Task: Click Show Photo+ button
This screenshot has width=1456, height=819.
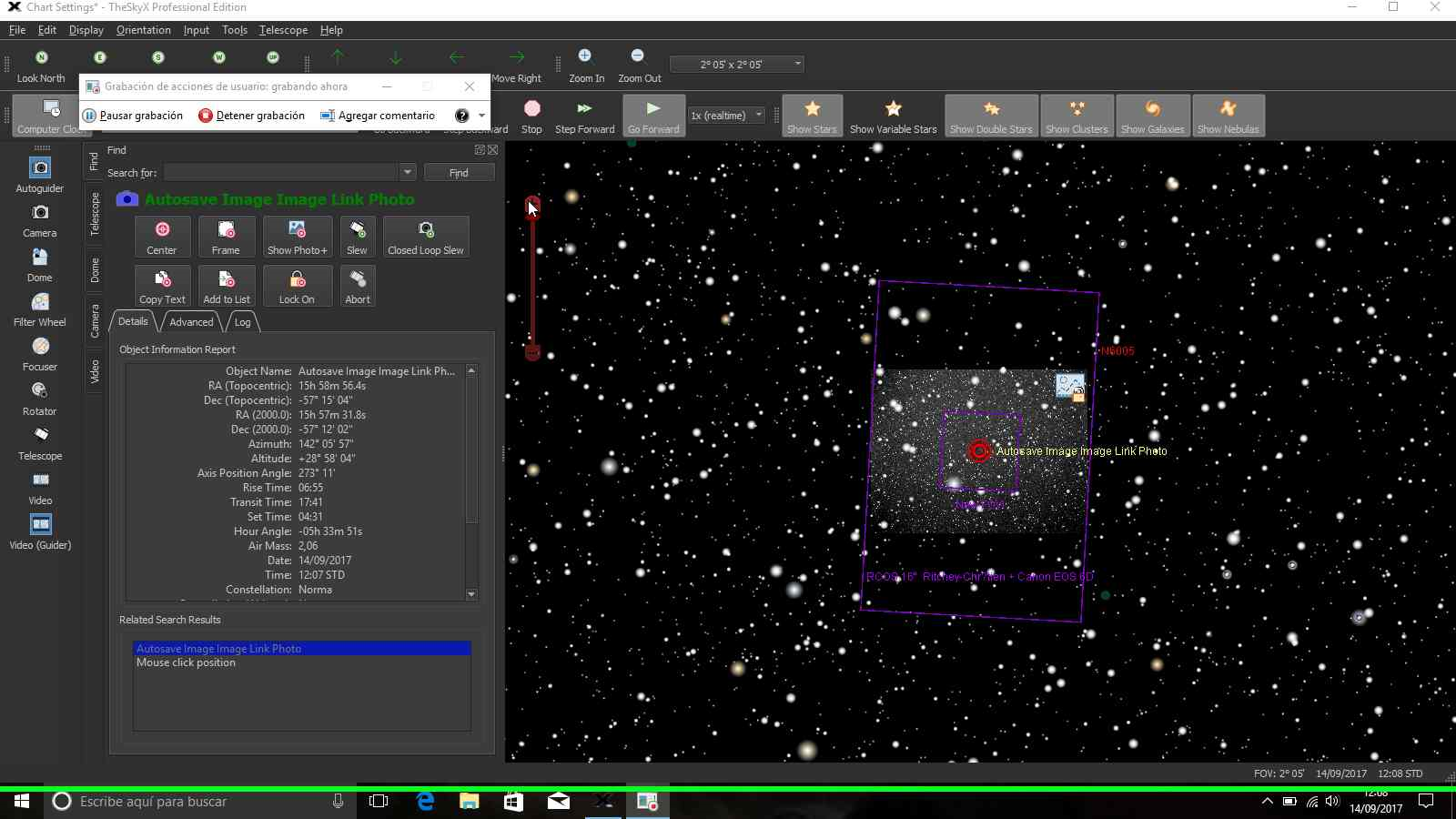Action: point(297,237)
